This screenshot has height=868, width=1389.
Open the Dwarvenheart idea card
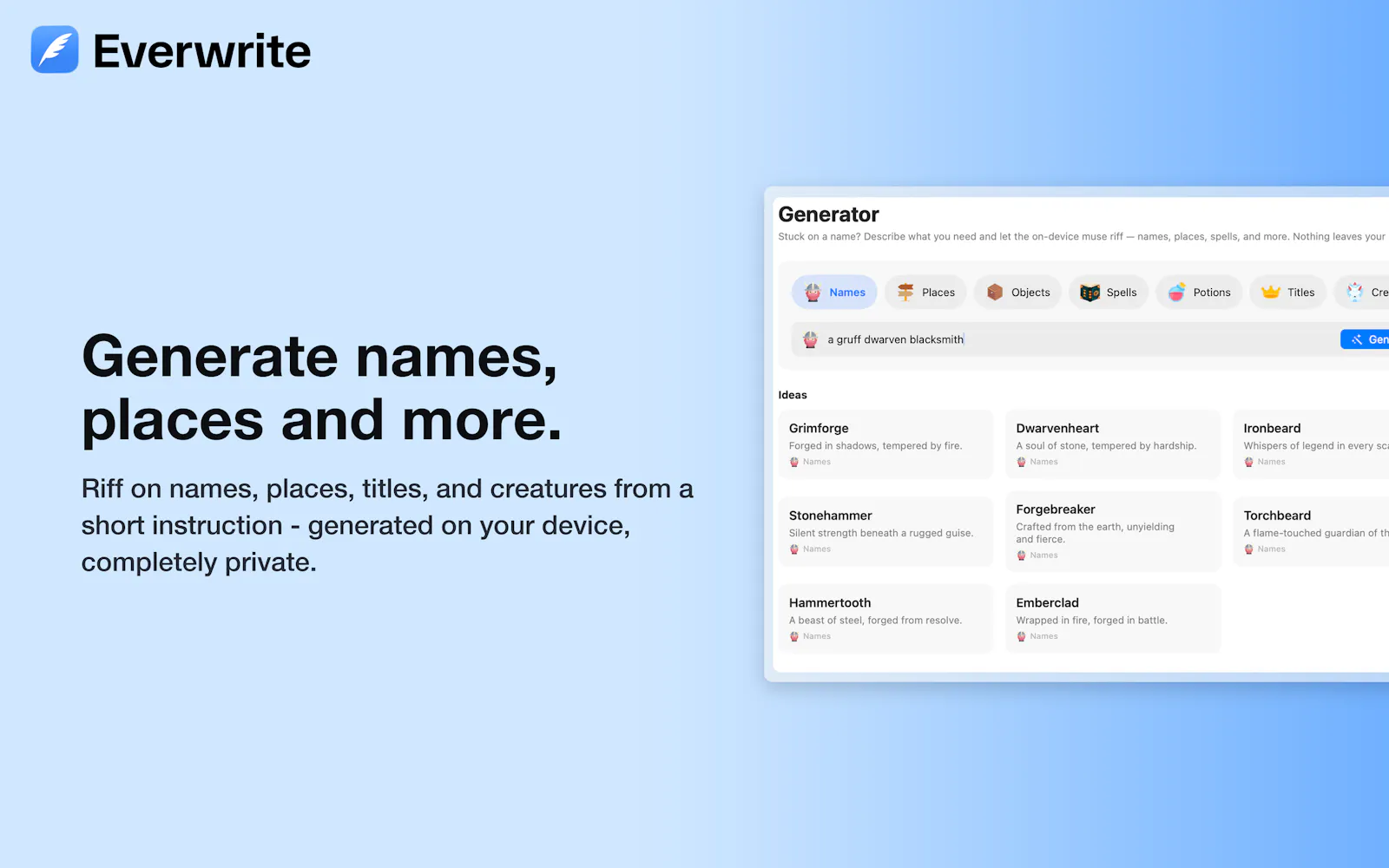pos(1113,444)
